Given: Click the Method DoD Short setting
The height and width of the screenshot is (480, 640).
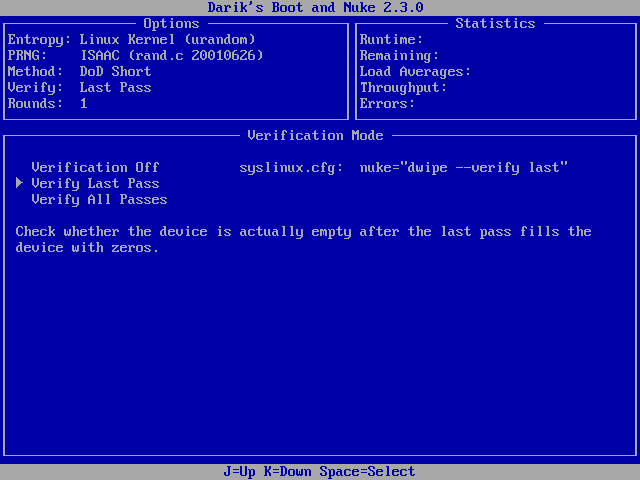Looking at the screenshot, I should pyautogui.click(x=79, y=71).
